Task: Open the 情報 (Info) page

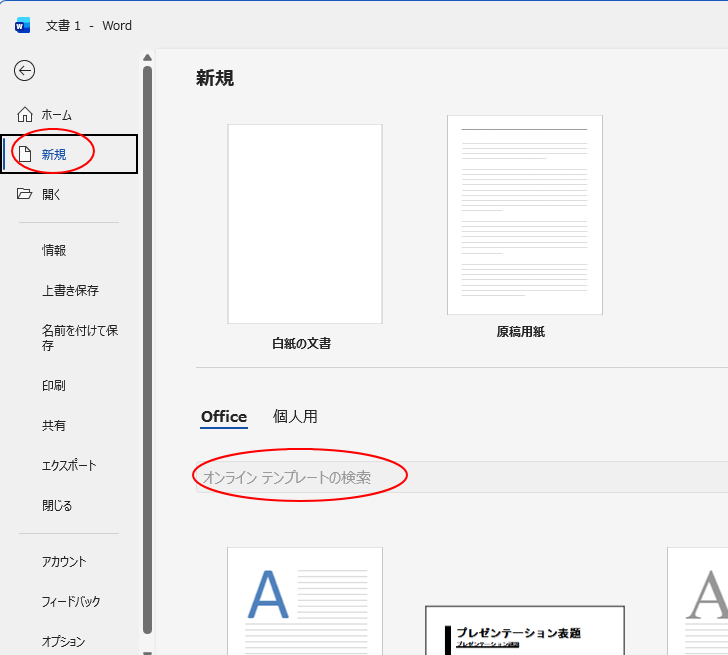Action: pyautogui.click(x=54, y=250)
